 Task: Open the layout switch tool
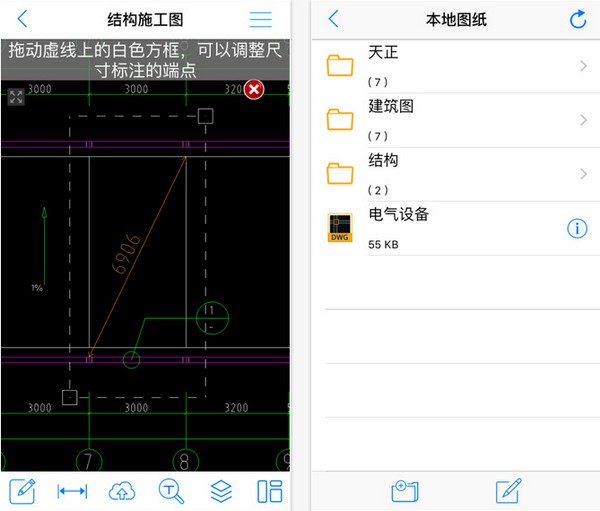(270, 491)
